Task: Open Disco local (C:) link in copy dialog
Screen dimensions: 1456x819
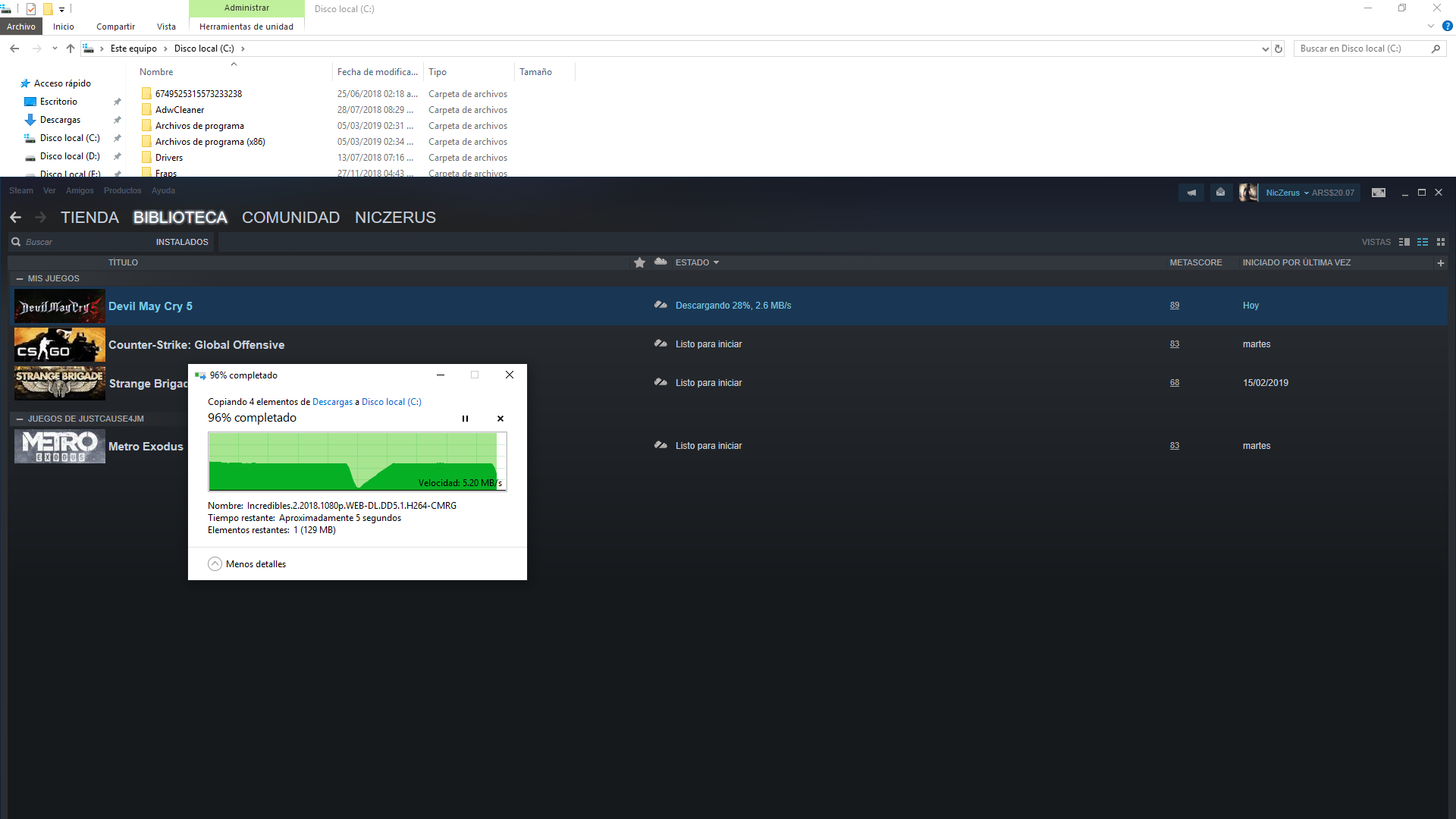Action: tap(391, 402)
